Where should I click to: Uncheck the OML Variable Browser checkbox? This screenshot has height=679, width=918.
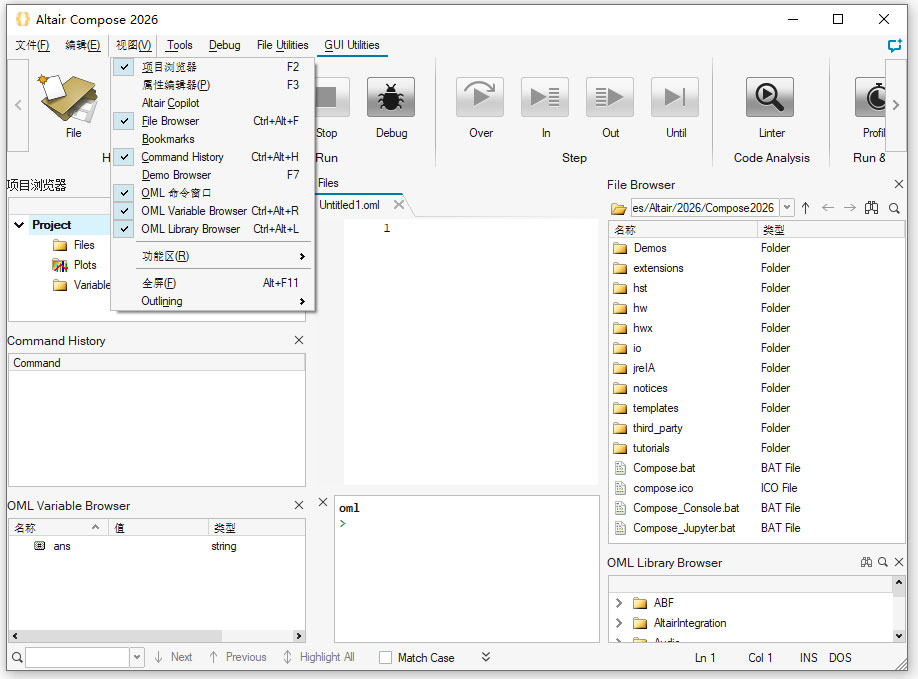click(125, 210)
